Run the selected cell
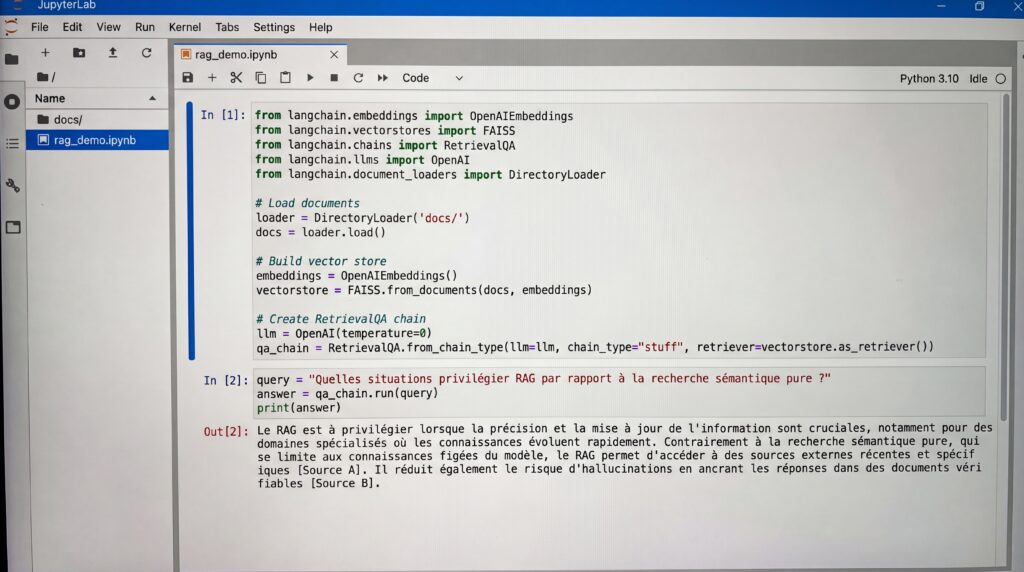This screenshot has width=1024, height=572. pos(310,78)
